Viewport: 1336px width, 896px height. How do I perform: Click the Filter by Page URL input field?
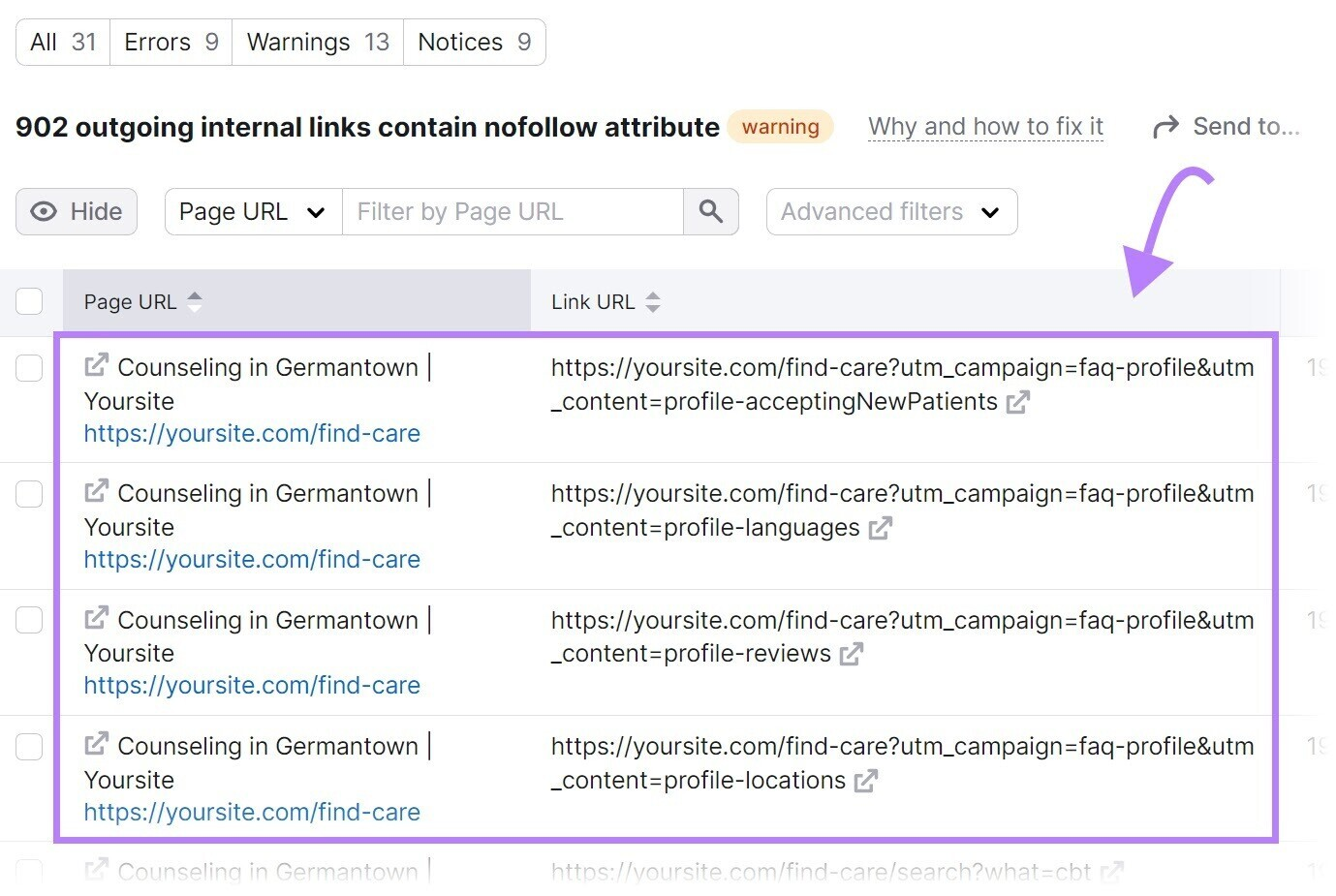point(513,211)
